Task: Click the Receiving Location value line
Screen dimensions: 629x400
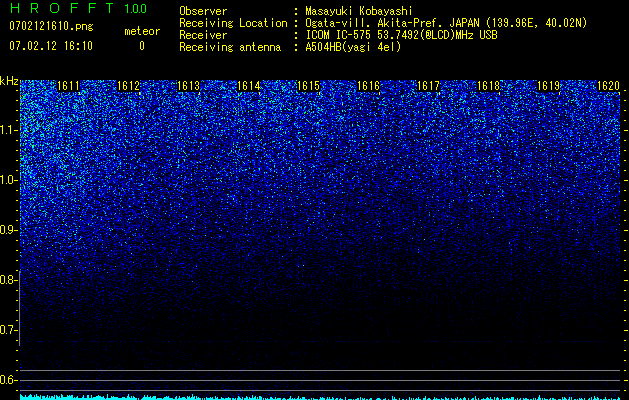Action: 446,23
